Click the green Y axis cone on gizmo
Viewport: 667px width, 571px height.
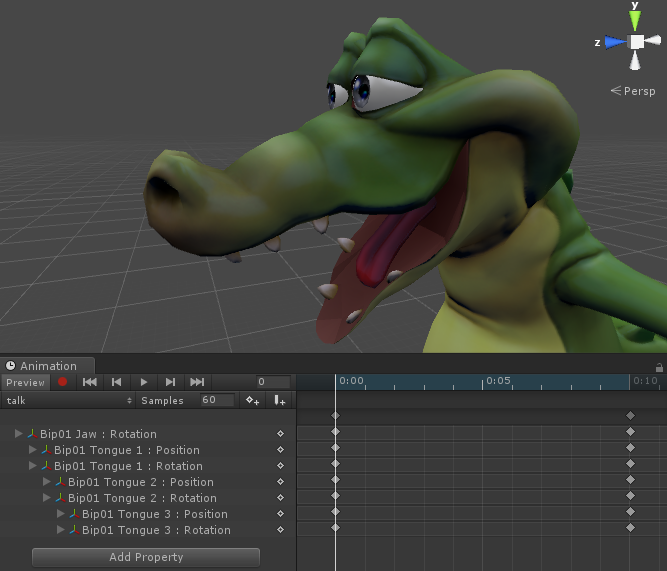635,20
